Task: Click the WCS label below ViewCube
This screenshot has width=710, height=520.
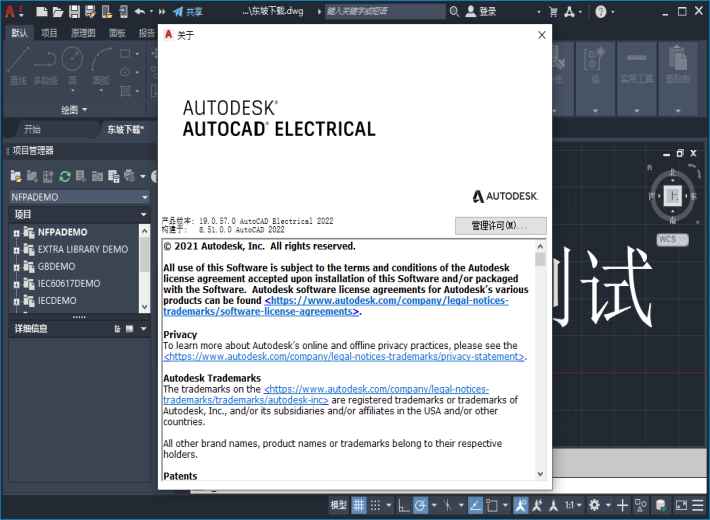Action: 672,239
